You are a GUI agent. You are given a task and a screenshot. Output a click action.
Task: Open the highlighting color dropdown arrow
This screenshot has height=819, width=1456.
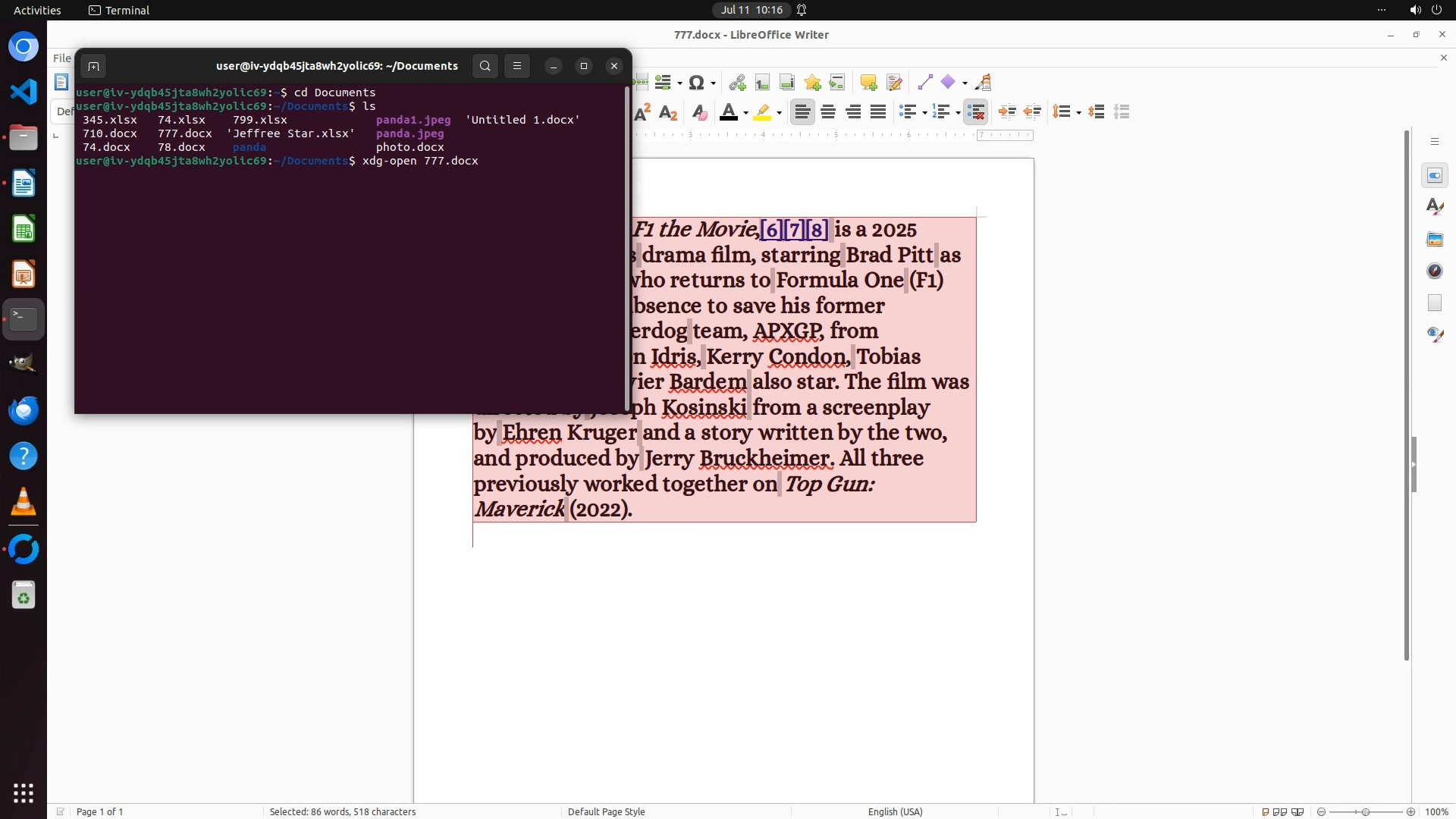pyautogui.click(x=780, y=113)
